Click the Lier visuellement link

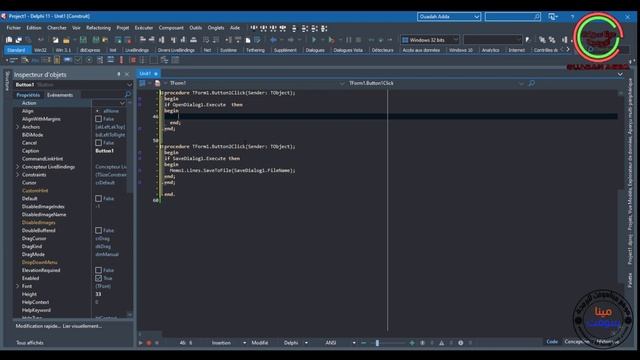click(x=82, y=326)
